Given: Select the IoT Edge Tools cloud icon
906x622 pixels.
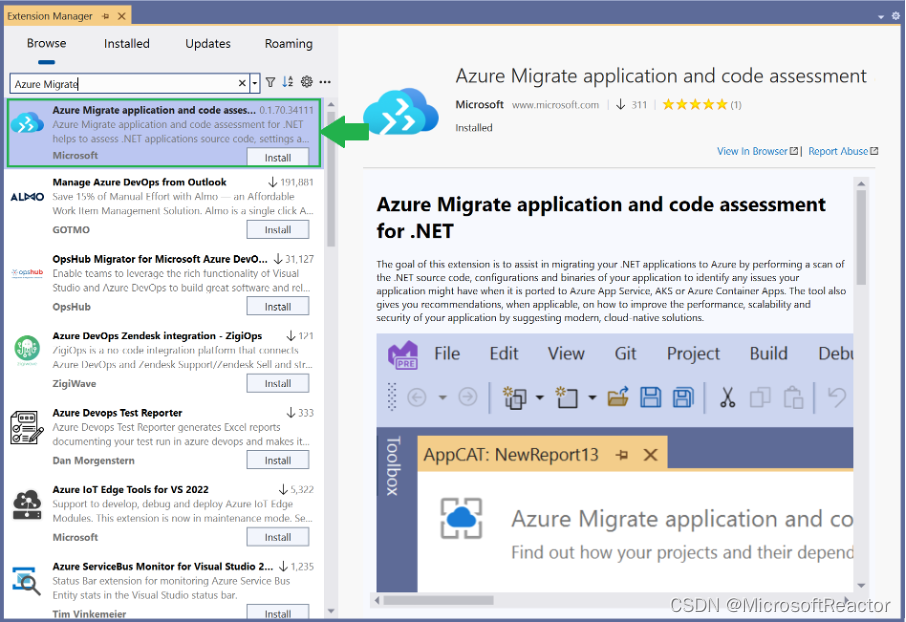Looking at the screenshot, I should pos(27,505).
